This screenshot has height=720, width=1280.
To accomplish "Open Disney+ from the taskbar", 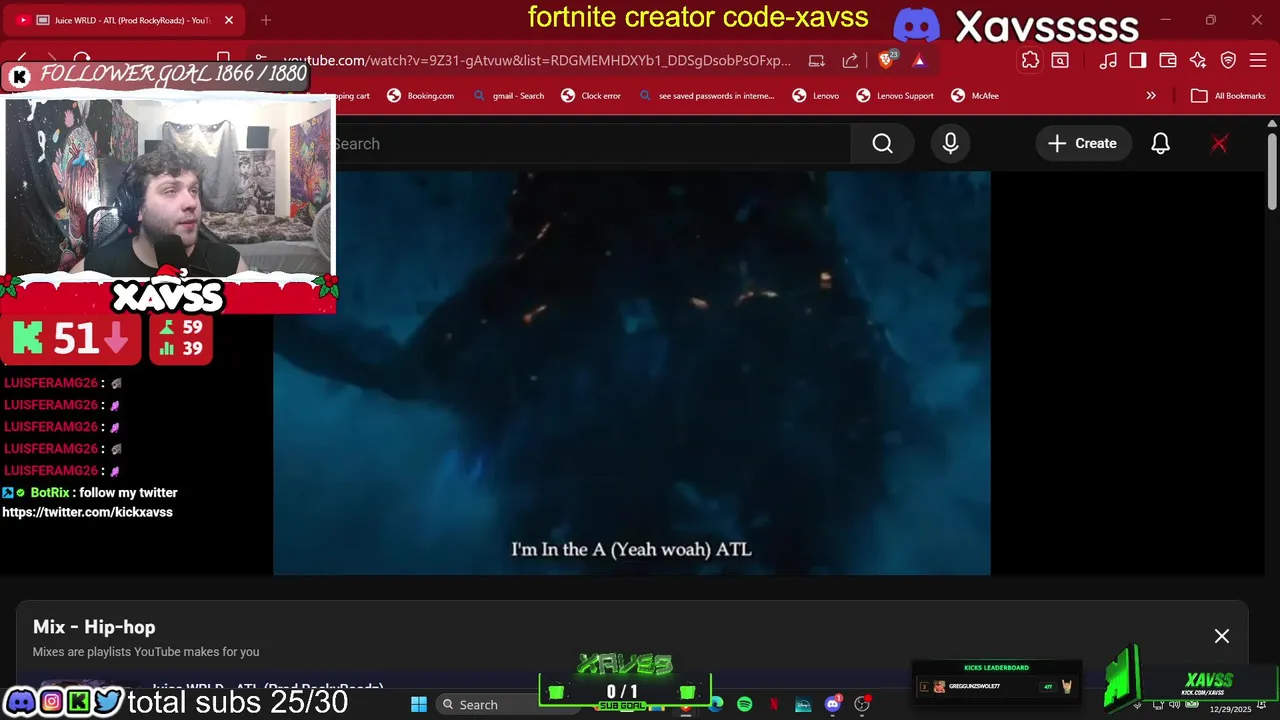I will 803,704.
